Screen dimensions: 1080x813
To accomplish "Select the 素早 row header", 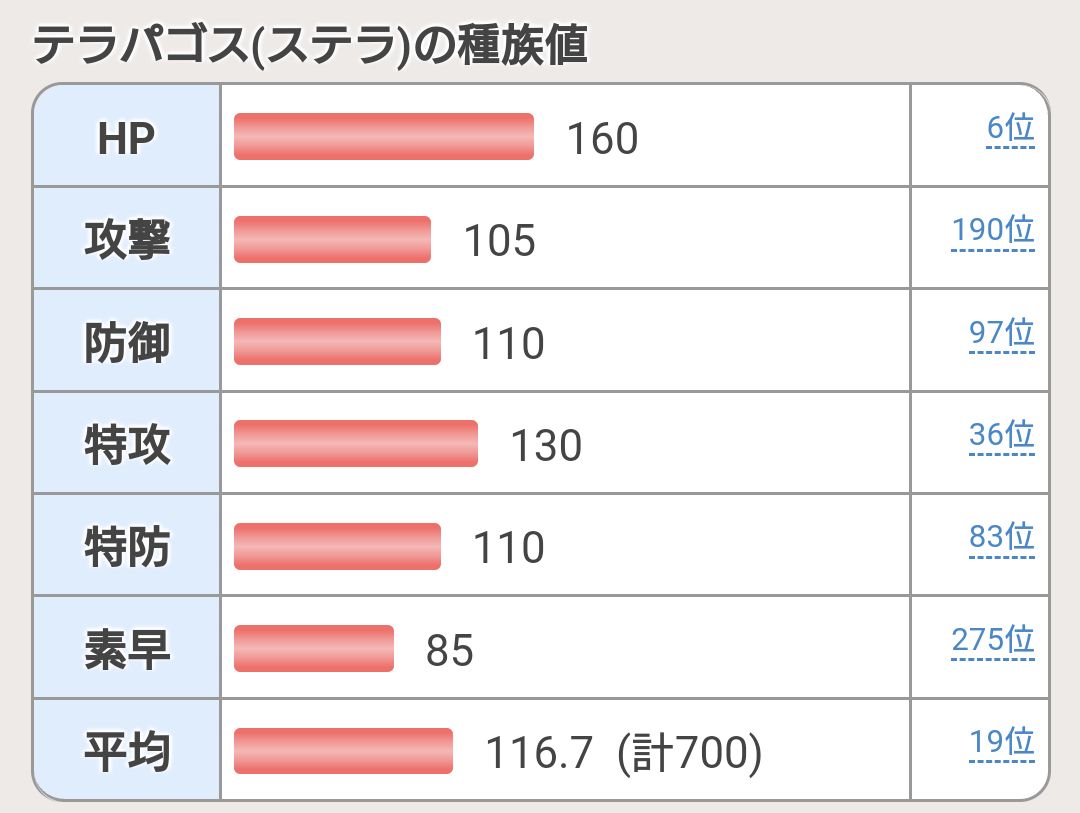I will [x=126, y=649].
